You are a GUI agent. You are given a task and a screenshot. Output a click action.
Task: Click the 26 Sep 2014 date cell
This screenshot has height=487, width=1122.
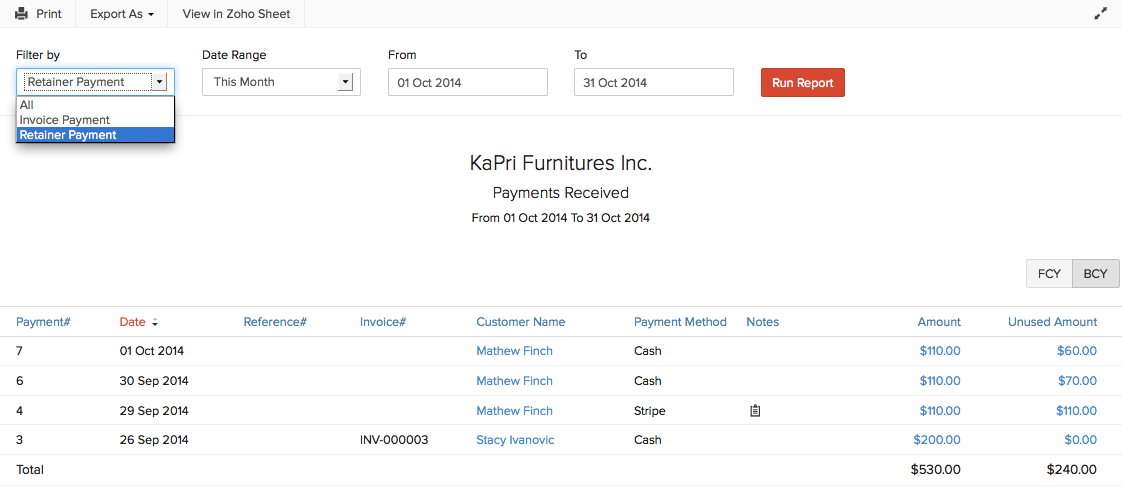click(x=154, y=440)
